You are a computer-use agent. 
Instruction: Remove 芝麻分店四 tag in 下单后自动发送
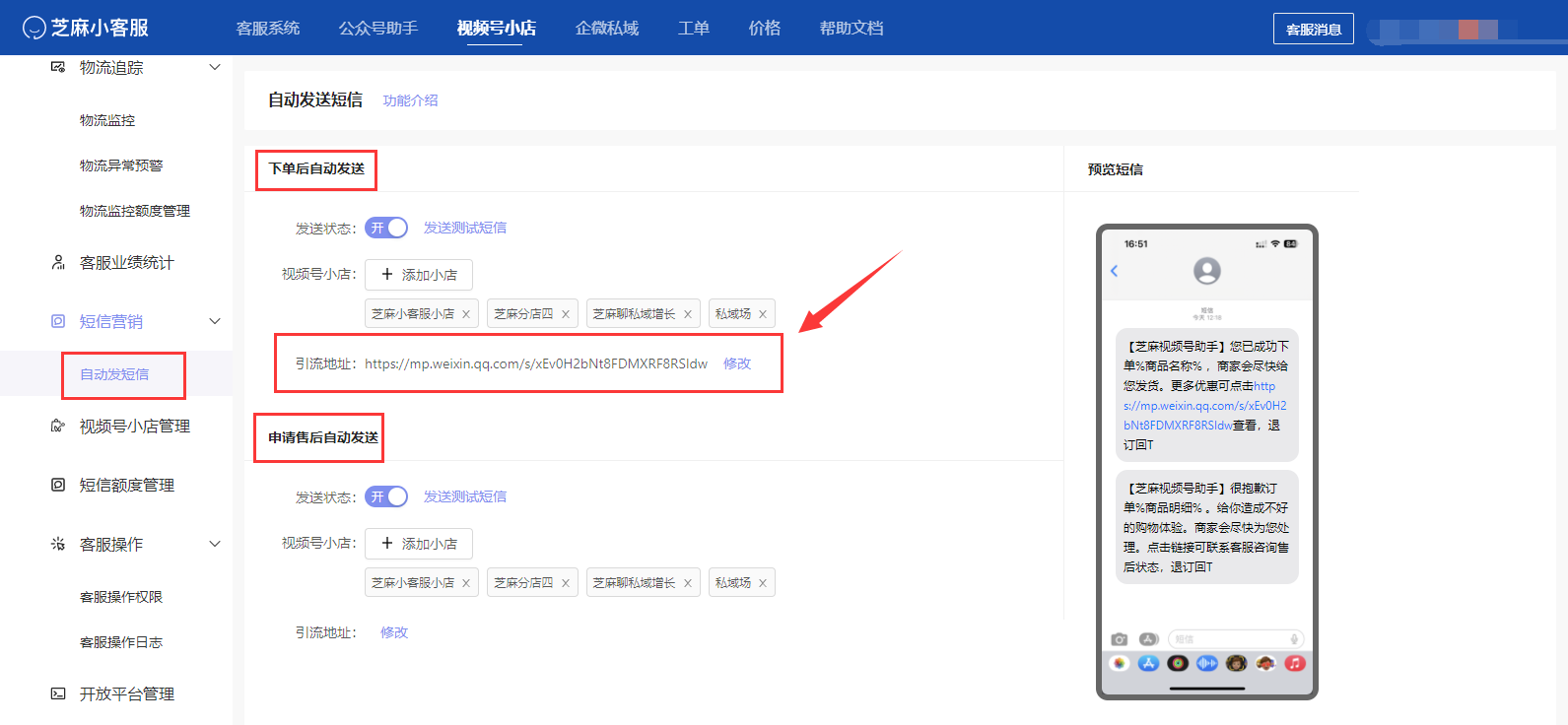[566, 314]
